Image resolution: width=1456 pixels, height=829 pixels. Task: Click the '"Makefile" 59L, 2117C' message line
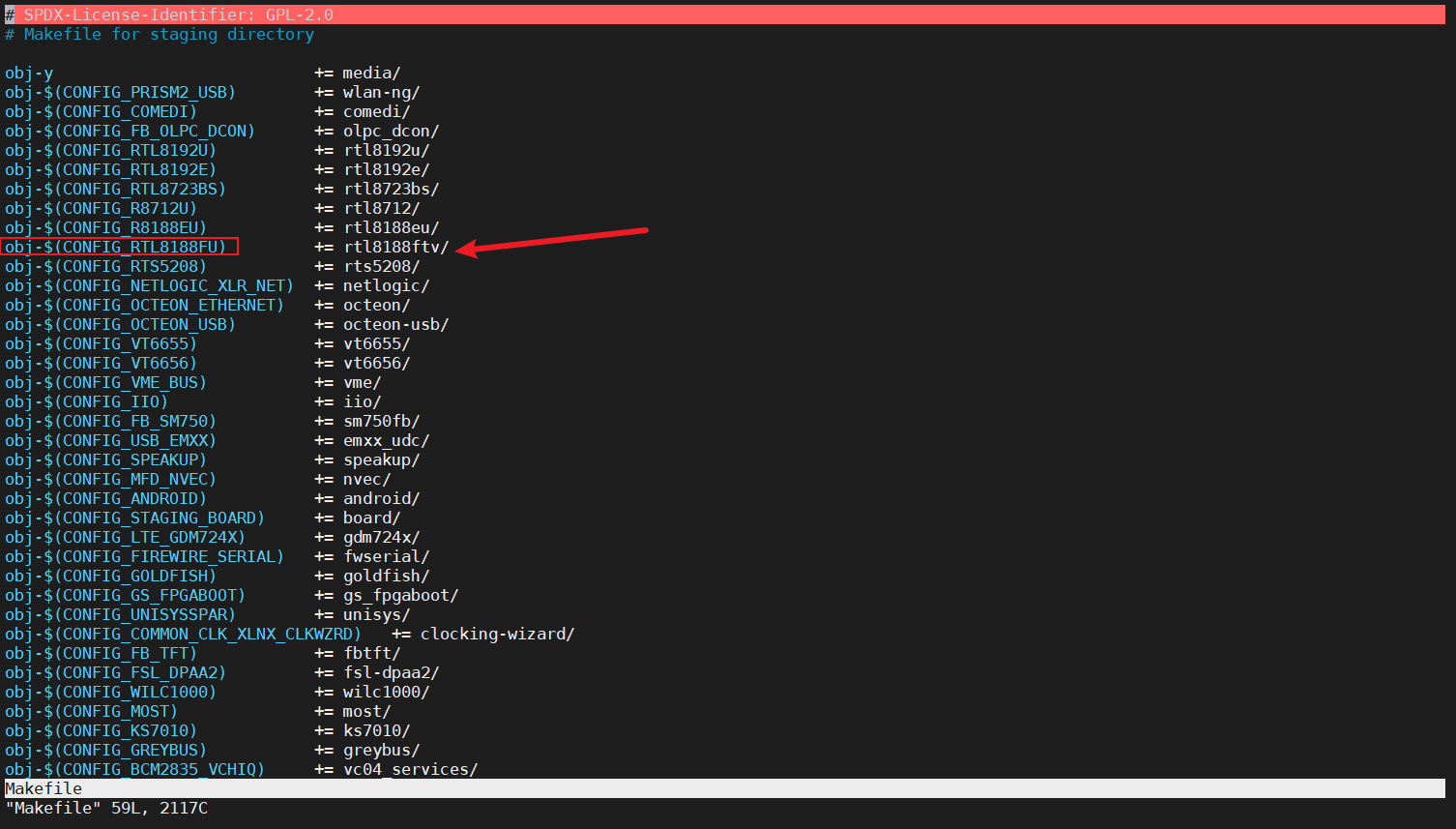tap(106, 808)
